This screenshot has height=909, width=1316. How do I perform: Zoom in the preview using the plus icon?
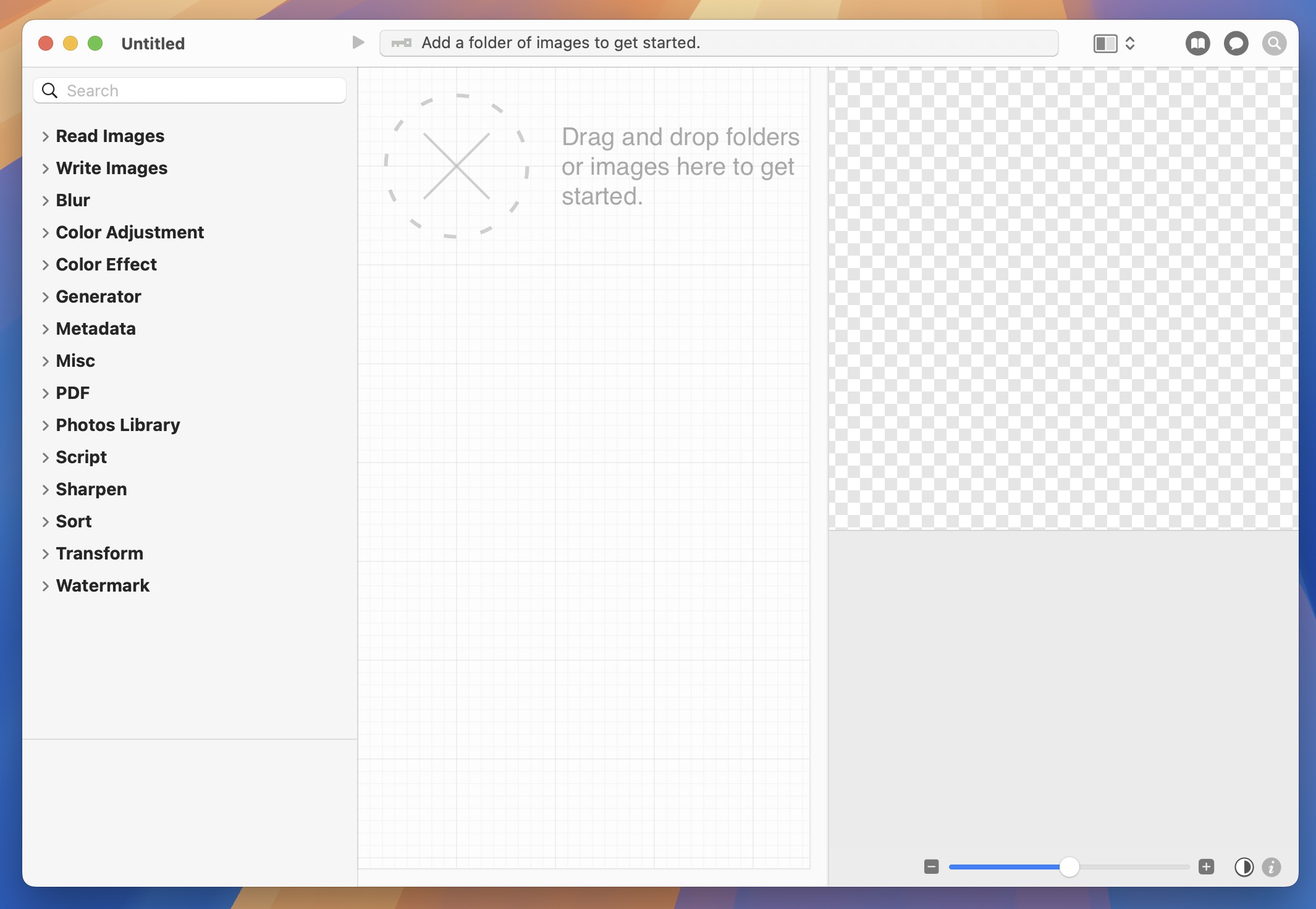tap(1206, 866)
